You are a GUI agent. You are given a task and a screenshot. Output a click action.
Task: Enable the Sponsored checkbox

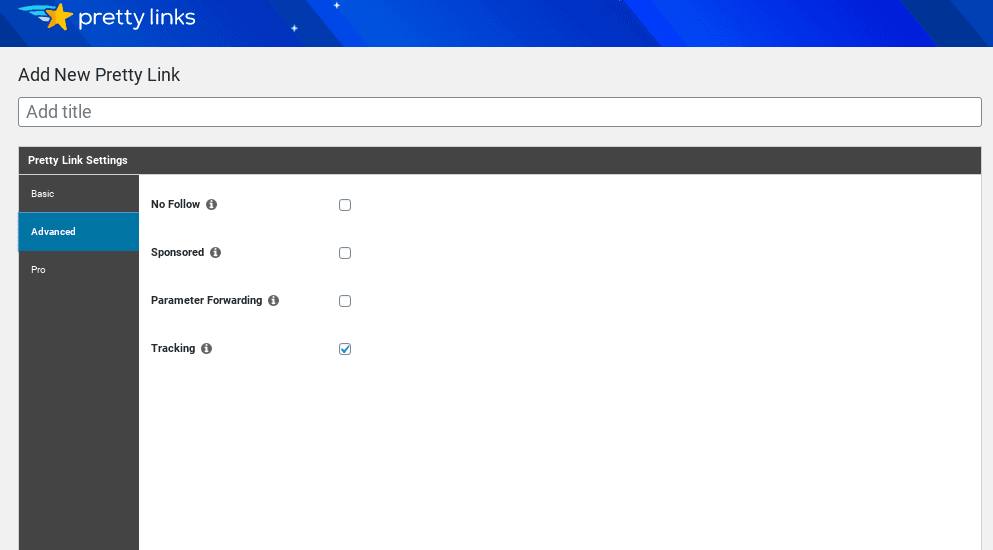[345, 253]
